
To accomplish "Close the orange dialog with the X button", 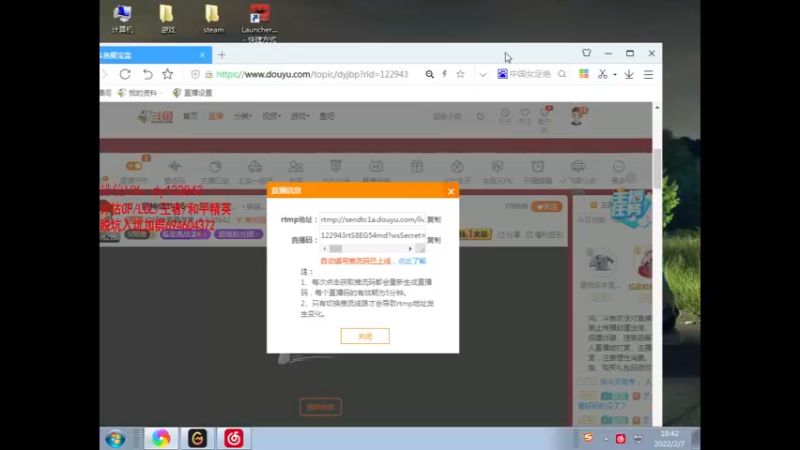I will [x=451, y=191].
